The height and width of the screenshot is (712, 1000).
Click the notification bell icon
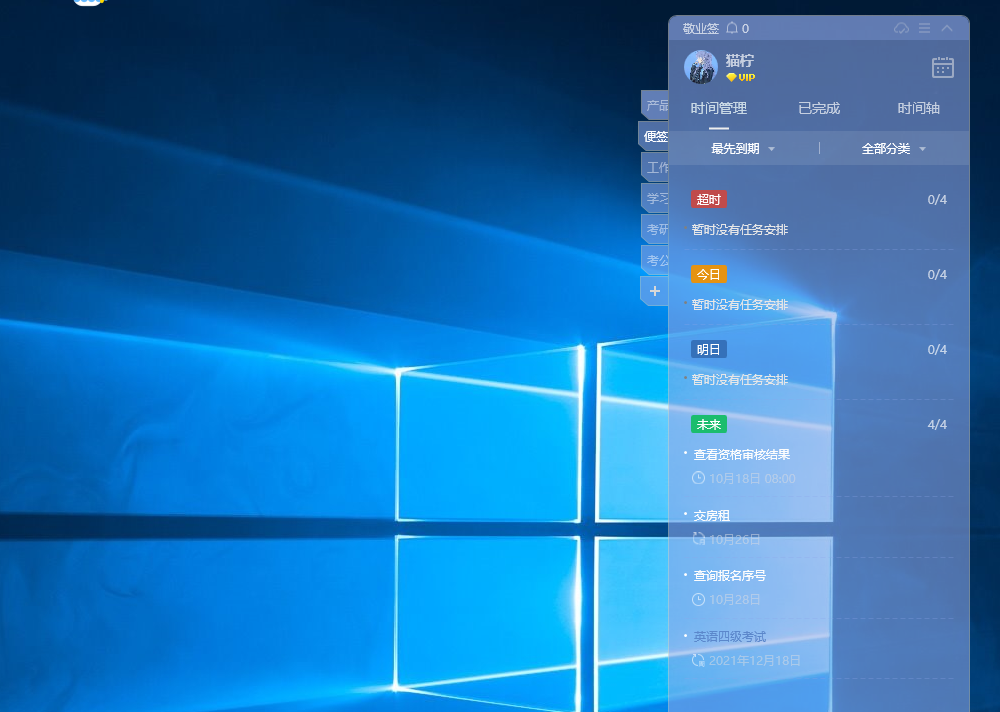pyautogui.click(x=732, y=28)
